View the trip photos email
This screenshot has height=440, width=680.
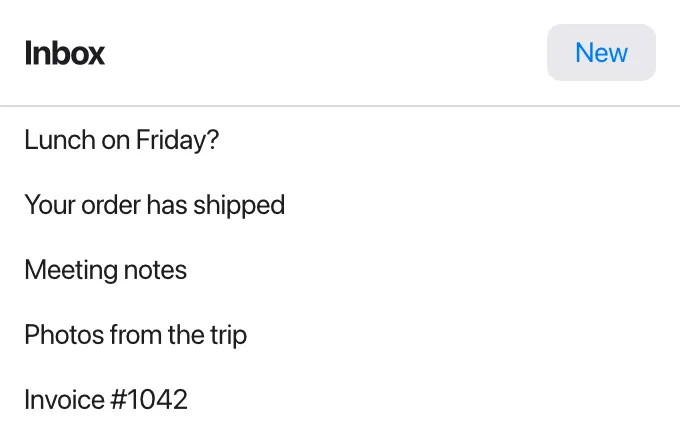click(x=340, y=335)
